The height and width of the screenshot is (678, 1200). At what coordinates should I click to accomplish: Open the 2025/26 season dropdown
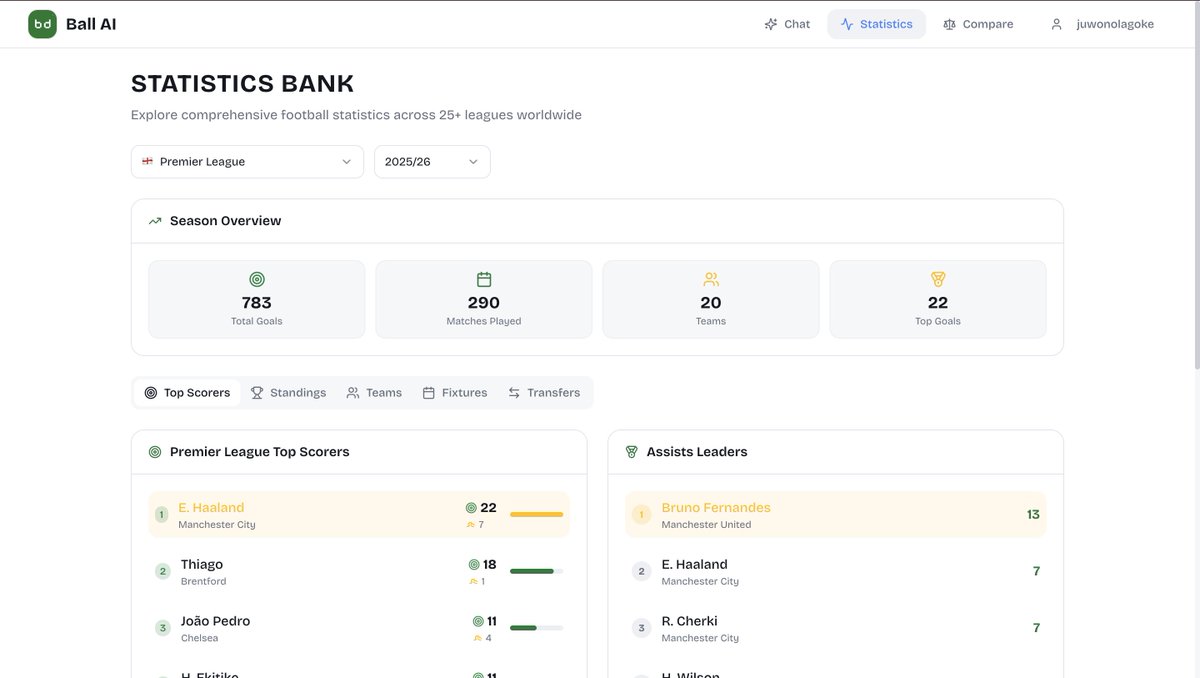tap(432, 162)
